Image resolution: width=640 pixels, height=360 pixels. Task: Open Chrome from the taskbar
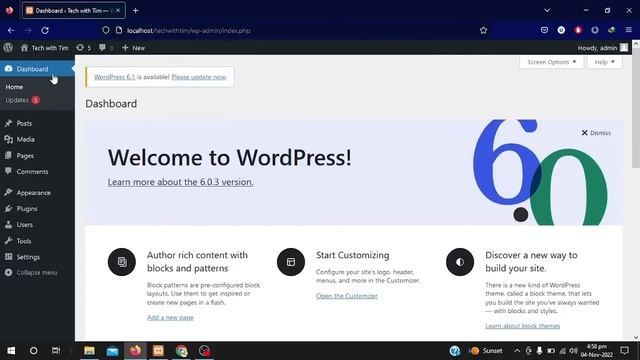click(x=182, y=351)
